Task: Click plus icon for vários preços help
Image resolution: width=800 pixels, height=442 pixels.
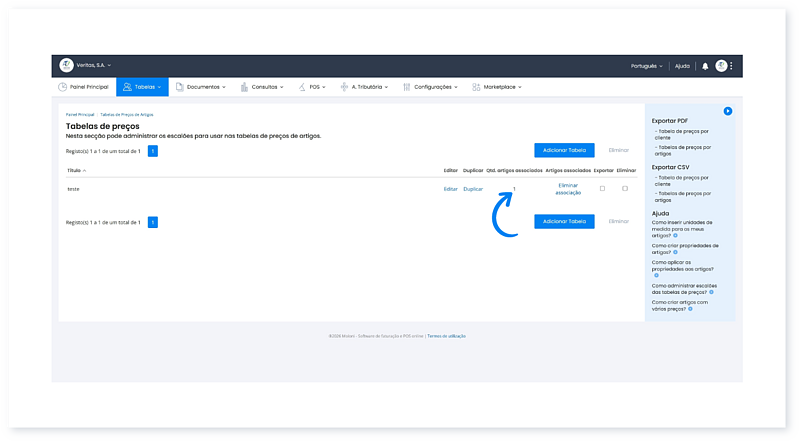Action: (690, 309)
